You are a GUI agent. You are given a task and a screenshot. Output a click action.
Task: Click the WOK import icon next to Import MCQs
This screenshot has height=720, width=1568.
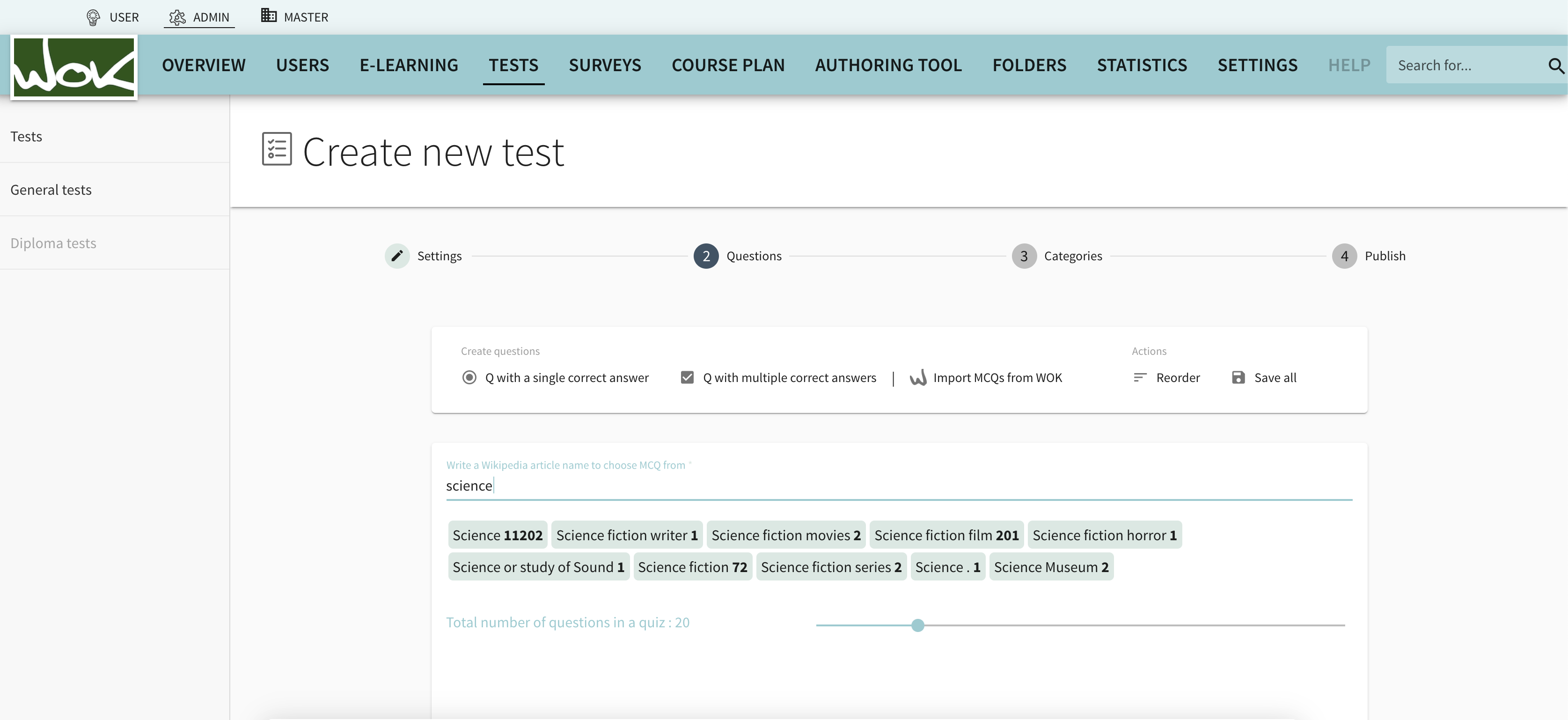(918, 377)
